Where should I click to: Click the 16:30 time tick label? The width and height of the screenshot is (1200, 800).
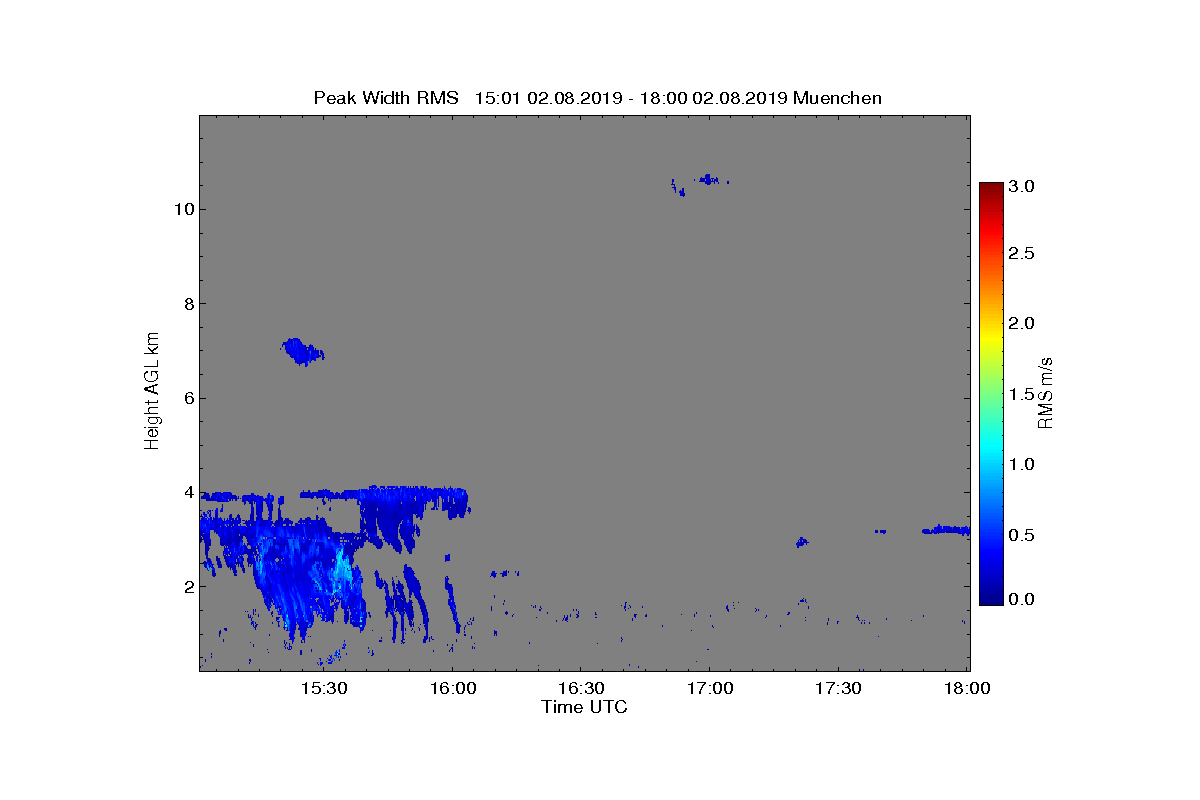click(580, 689)
